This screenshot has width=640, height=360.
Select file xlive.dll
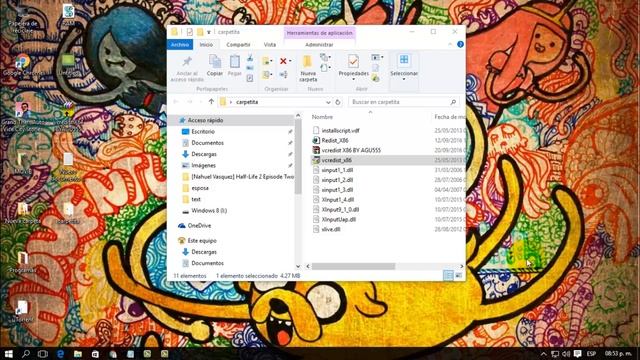pyautogui.click(x=331, y=229)
